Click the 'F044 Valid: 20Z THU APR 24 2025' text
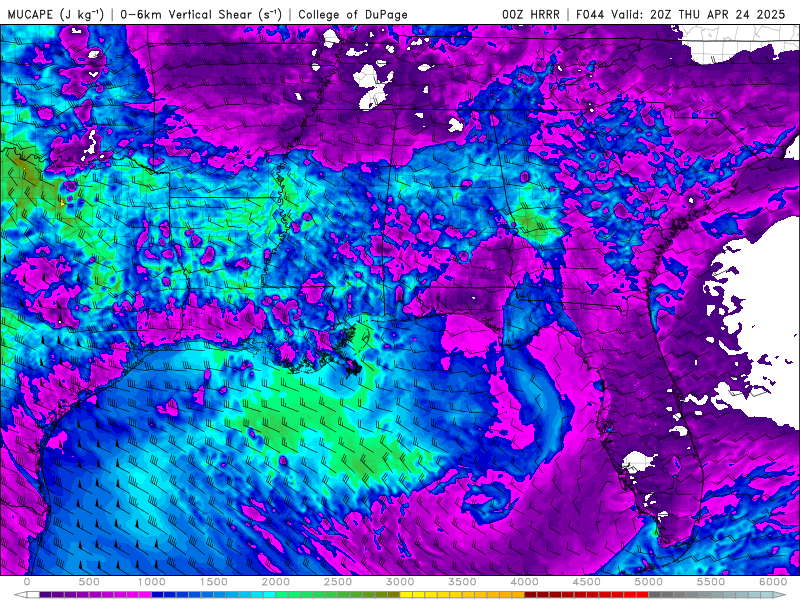 pos(681,14)
